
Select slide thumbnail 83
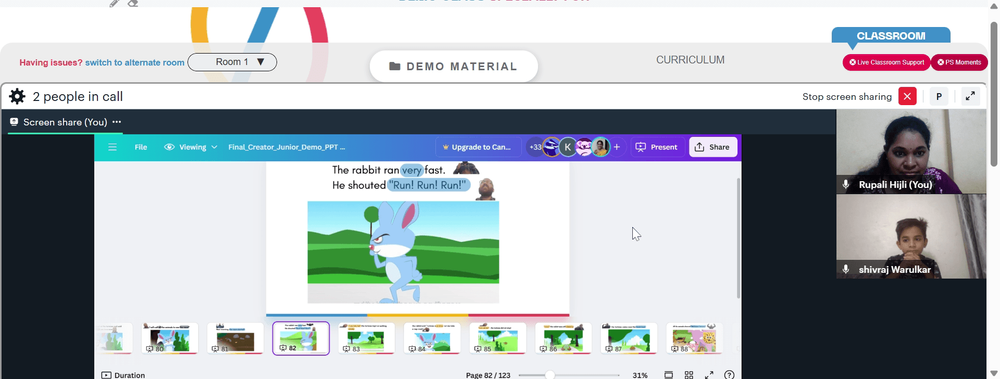[x=367, y=338]
